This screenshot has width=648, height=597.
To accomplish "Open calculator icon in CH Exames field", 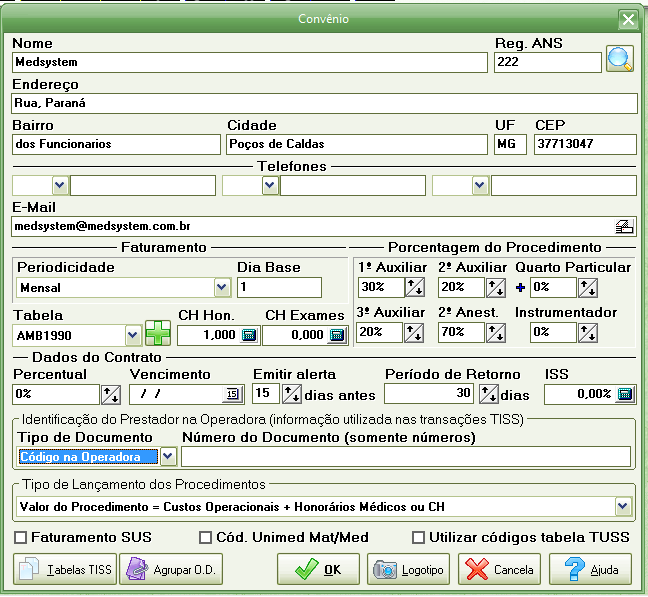I will point(337,335).
